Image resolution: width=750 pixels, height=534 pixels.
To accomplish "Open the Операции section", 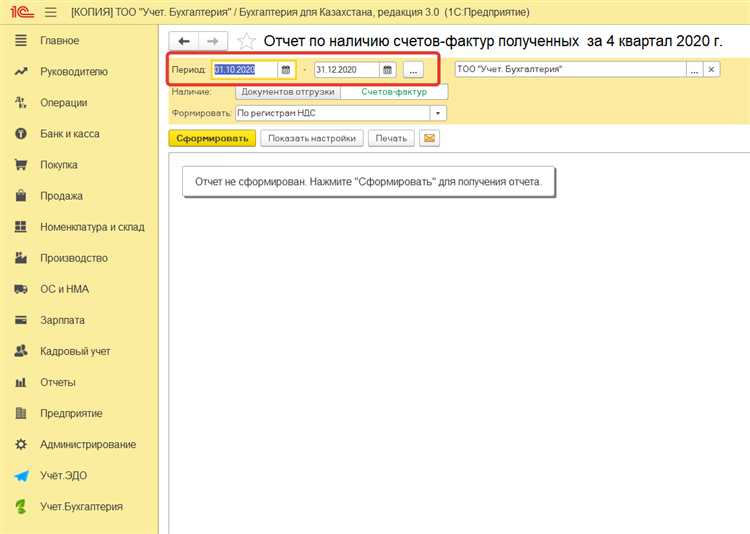I will (x=64, y=103).
